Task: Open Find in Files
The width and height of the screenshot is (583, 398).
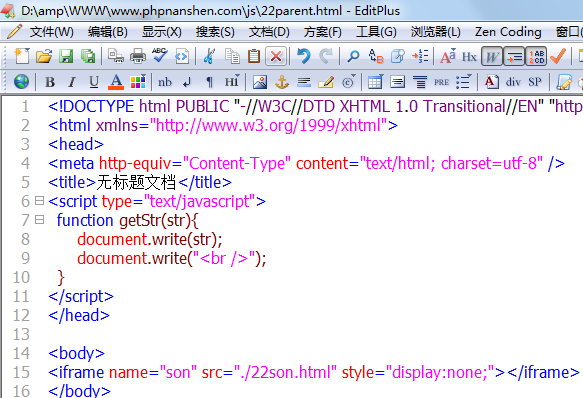Action: click(x=398, y=56)
